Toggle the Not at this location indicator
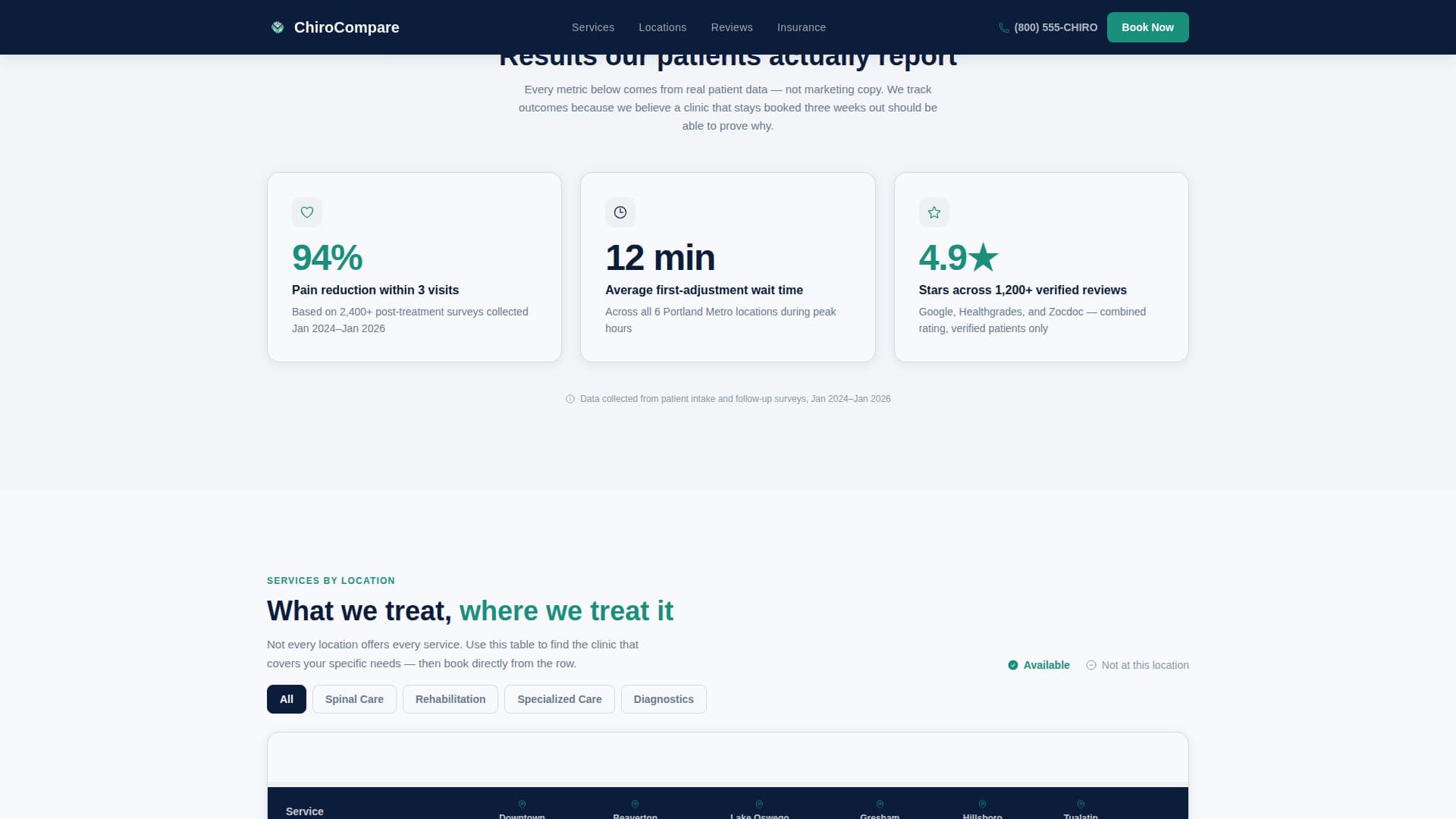This screenshot has height=819, width=1456. (1092, 664)
